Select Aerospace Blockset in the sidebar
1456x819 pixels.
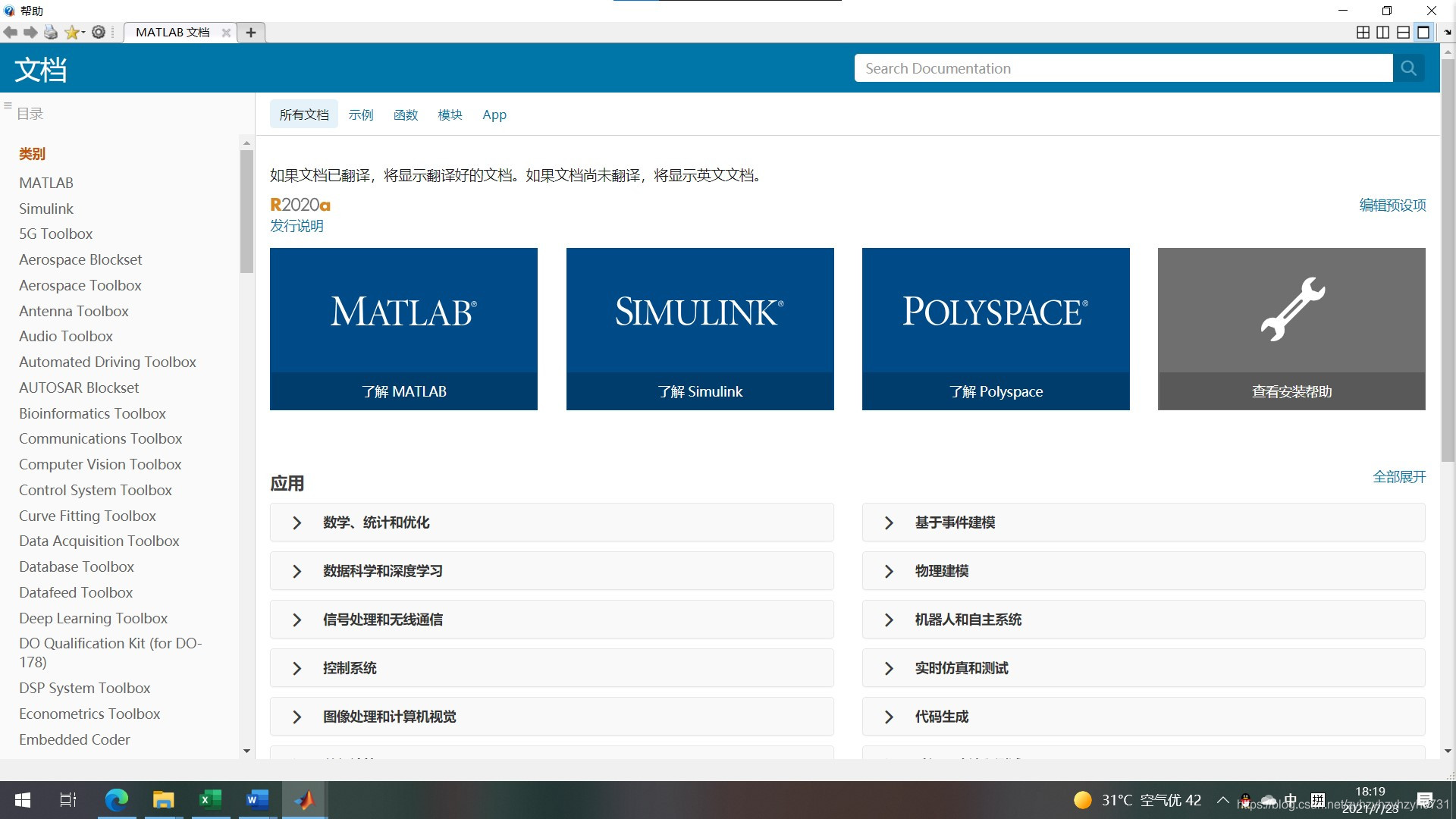click(80, 259)
